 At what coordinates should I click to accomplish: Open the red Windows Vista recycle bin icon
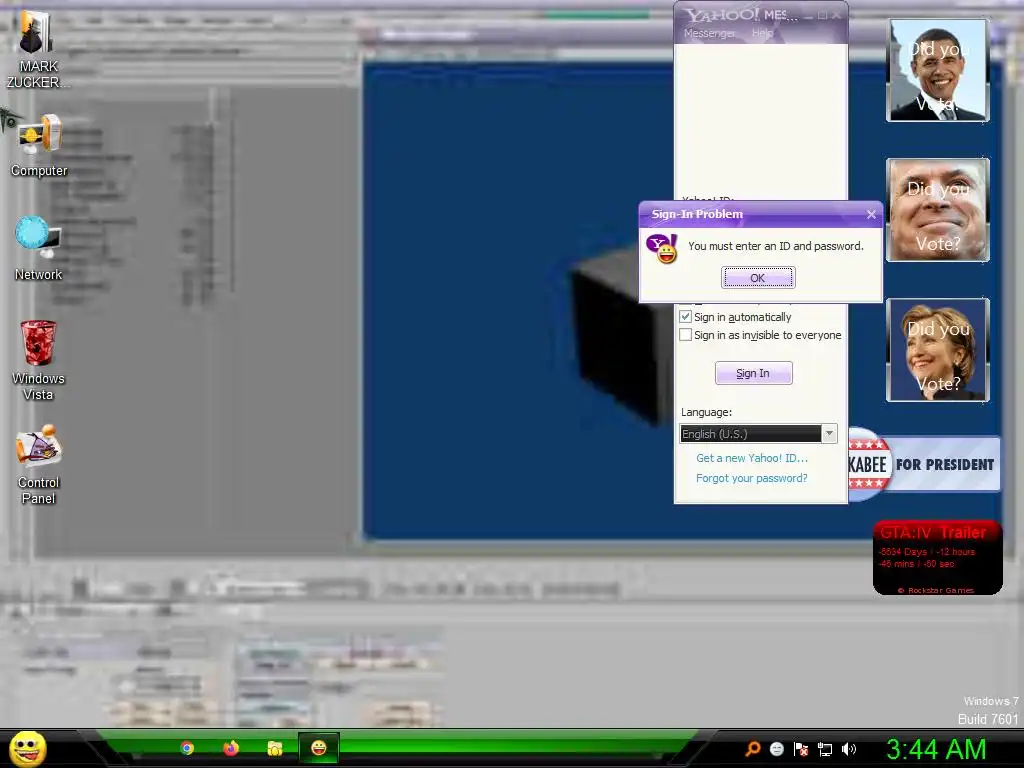[x=38, y=360]
